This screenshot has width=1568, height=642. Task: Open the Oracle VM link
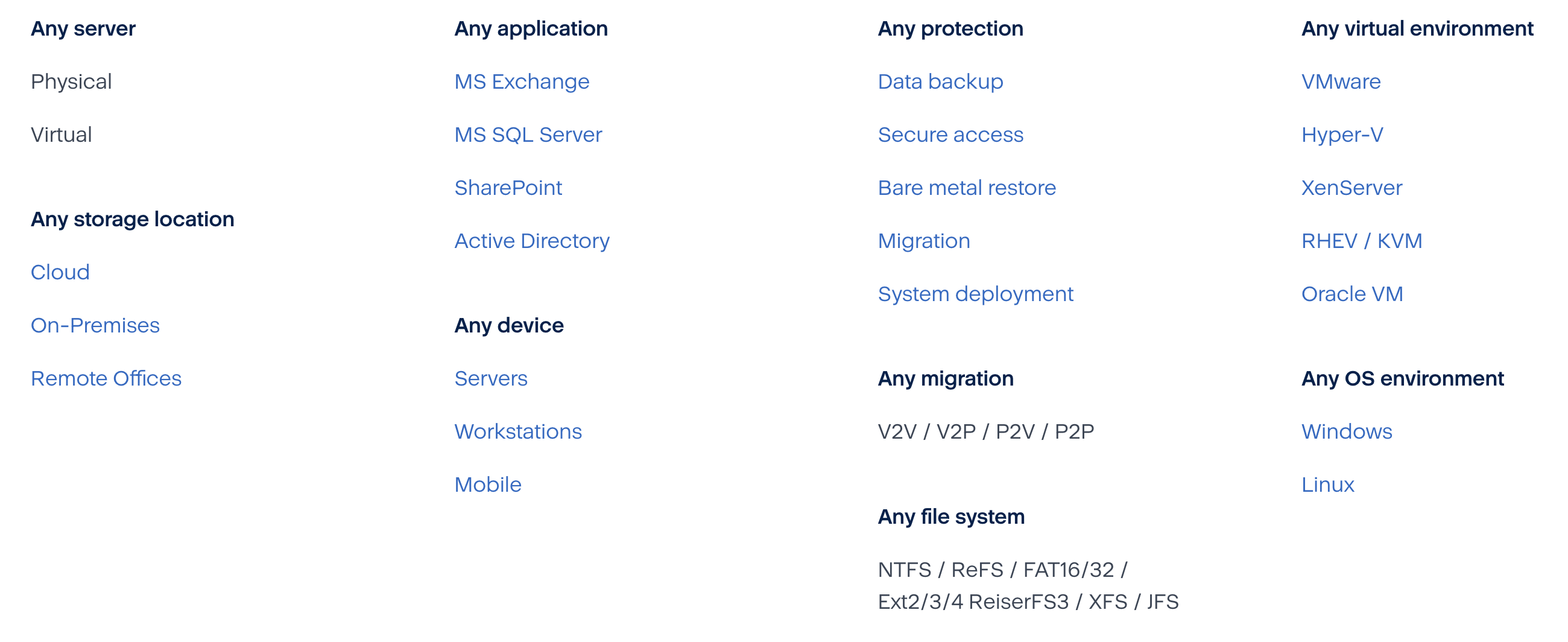pyautogui.click(x=1353, y=294)
